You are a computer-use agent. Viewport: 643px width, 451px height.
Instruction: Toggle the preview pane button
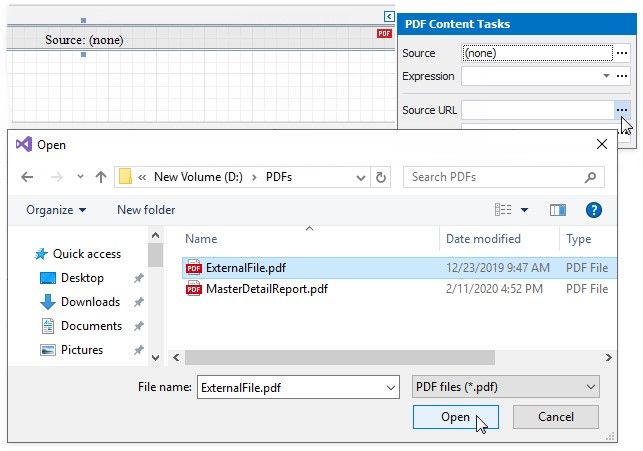click(x=558, y=210)
